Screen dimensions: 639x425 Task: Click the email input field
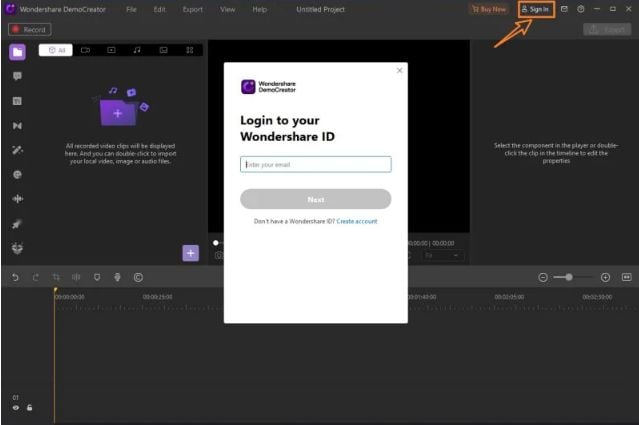tap(316, 165)
